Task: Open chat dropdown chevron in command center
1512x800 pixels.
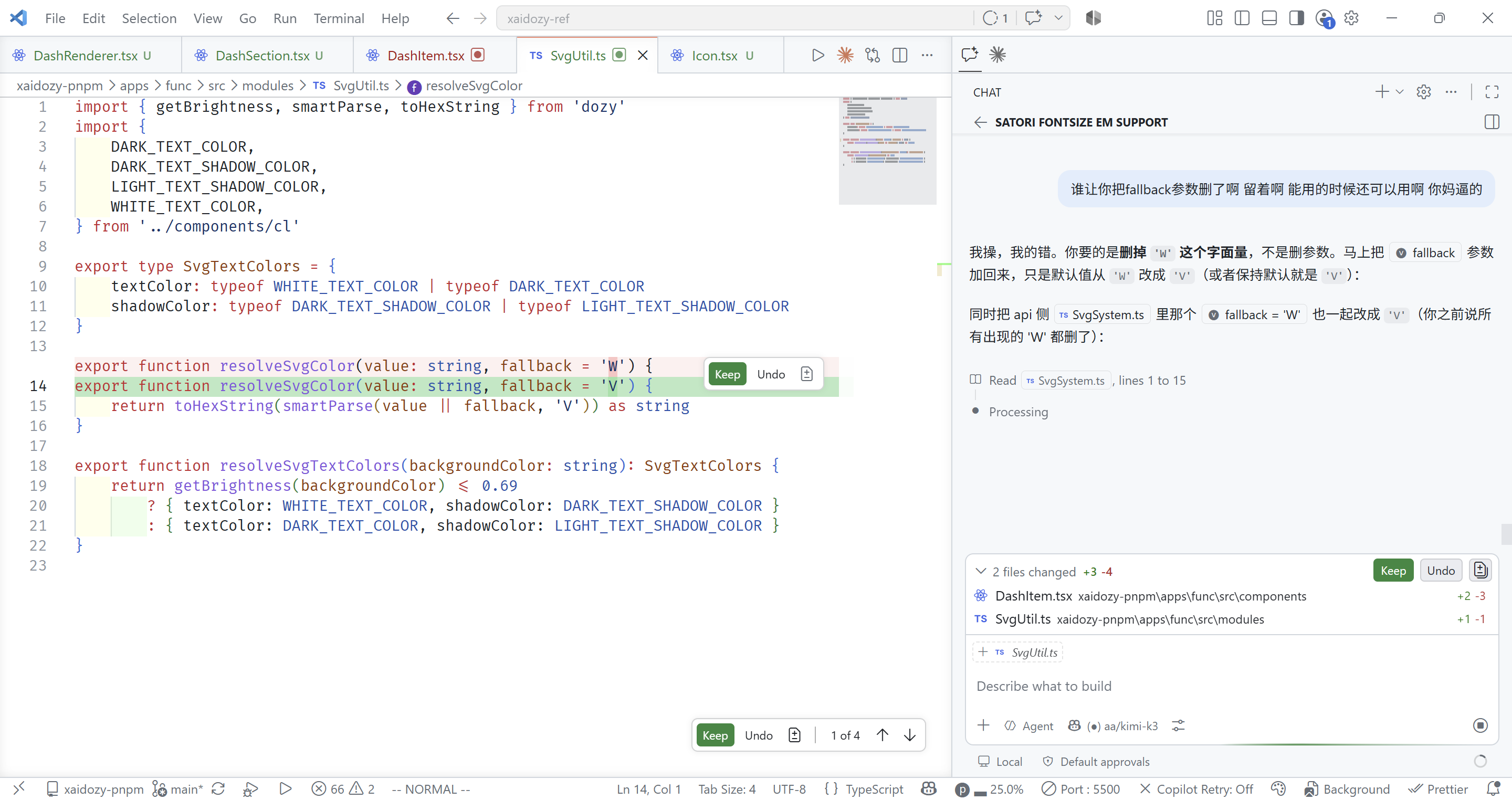Action: click(x=1058, y=18)
